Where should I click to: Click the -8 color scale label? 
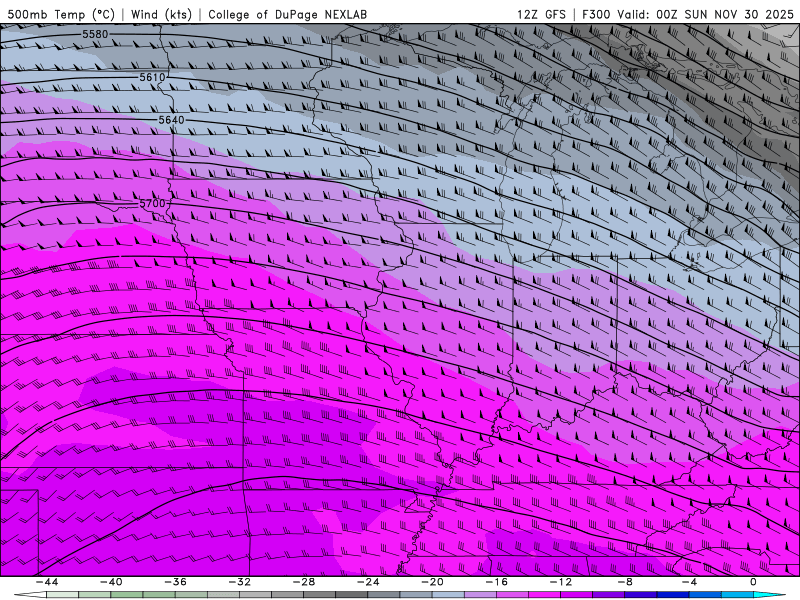click(626, 582)
